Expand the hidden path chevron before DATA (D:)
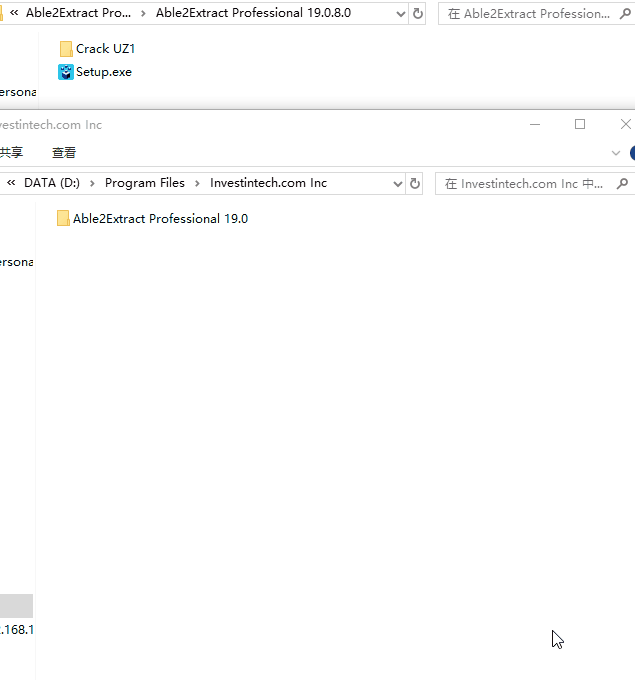The width and height of the screenshot is (635, 680). point(11,184)
